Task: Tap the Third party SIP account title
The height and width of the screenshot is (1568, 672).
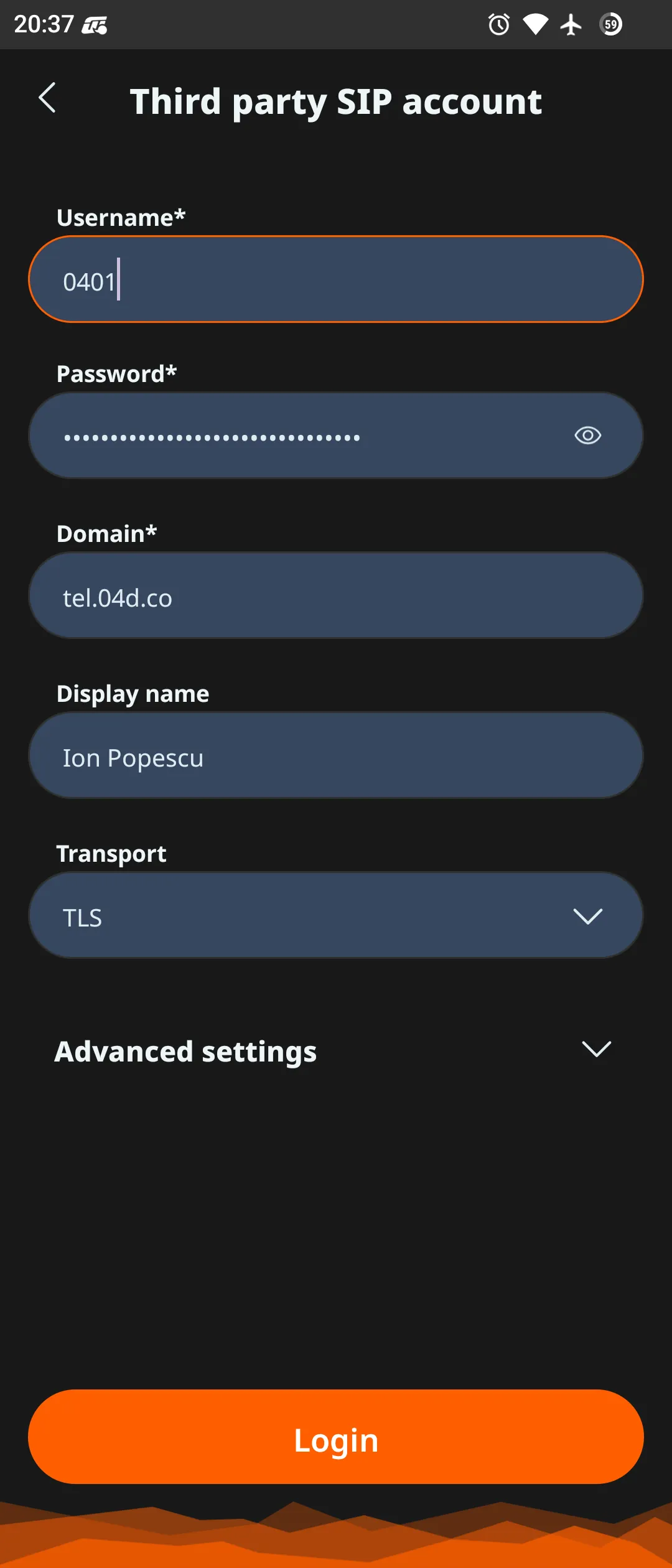Action: point(336,101)
